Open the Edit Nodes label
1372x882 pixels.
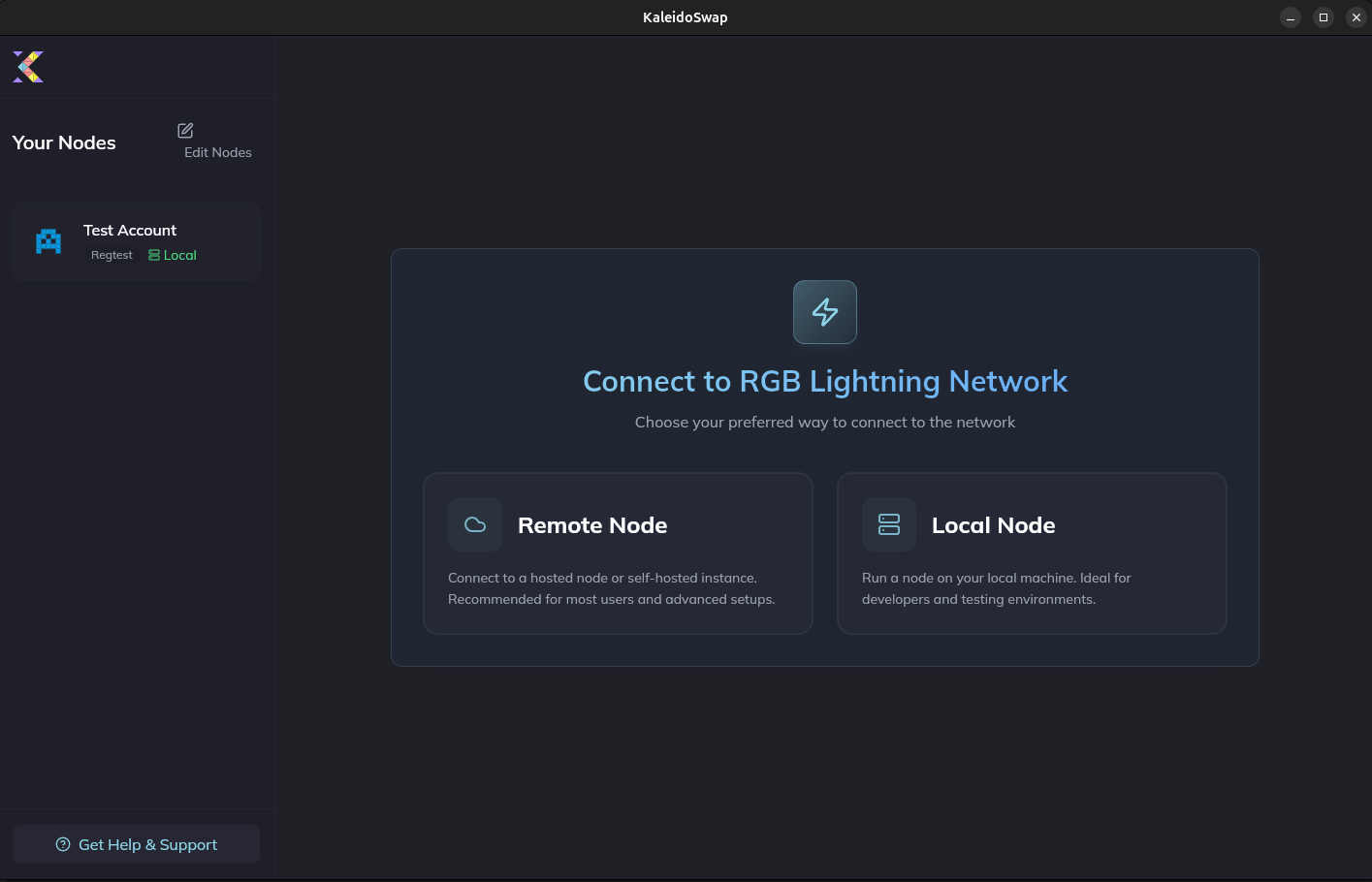tap(218, 152)
